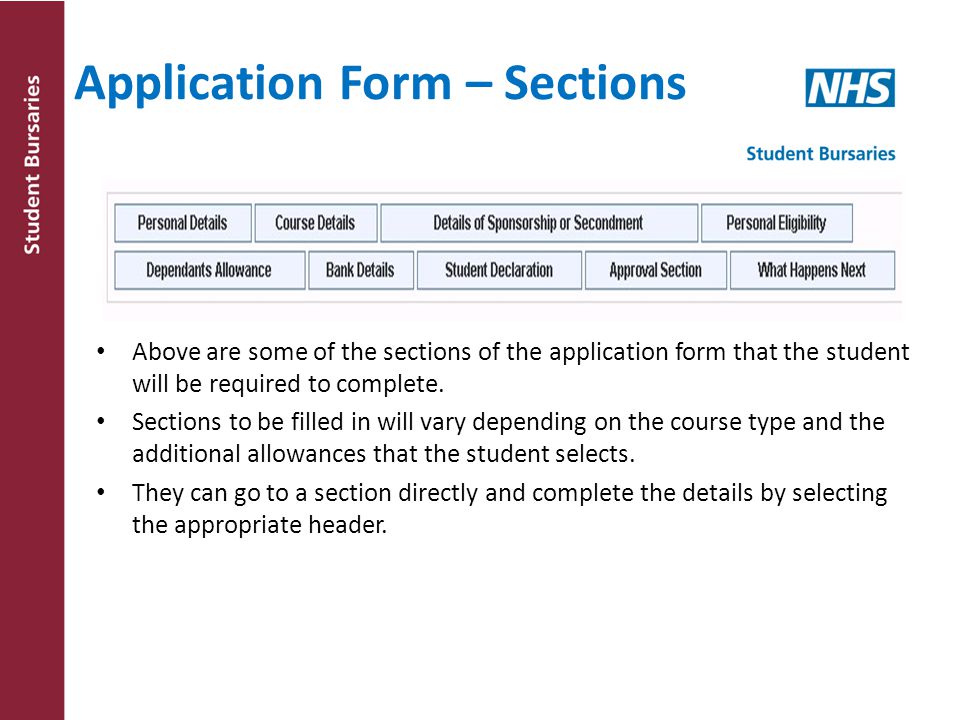Viewport: 960px width, 720px height.
Task: Click the vertical Student Bursaries sidebar label
Action: 32,165
